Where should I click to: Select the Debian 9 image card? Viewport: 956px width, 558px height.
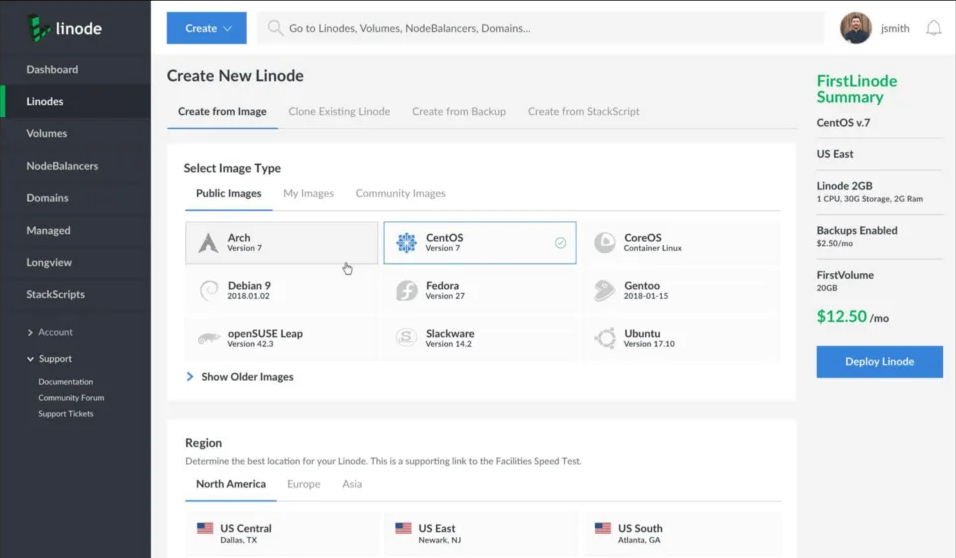[x=282, y=290]
